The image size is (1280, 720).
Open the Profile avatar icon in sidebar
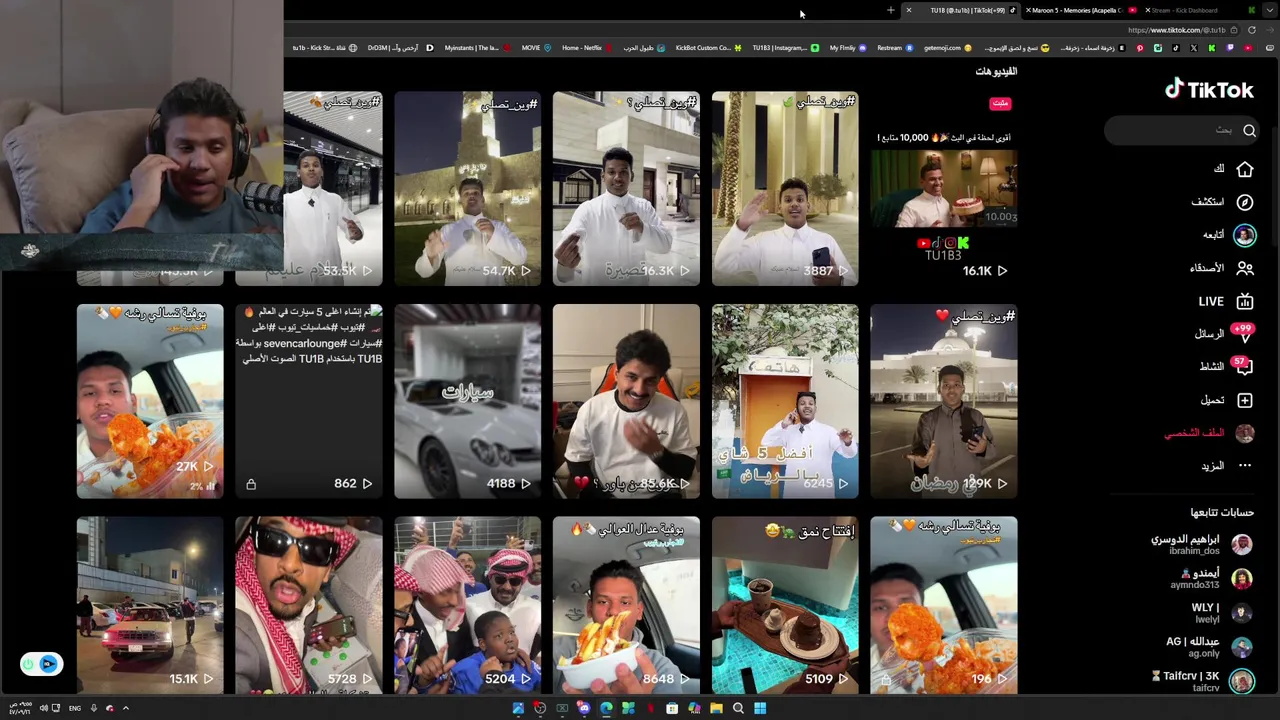coord(1245,433)
